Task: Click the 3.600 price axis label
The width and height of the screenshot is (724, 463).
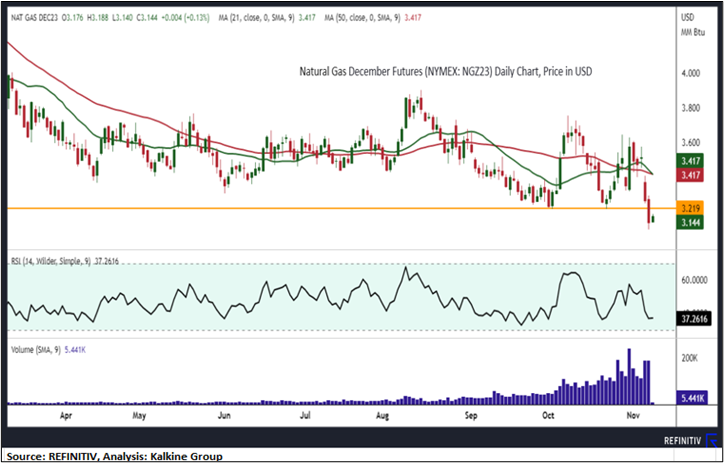Action: click(691, 142)
